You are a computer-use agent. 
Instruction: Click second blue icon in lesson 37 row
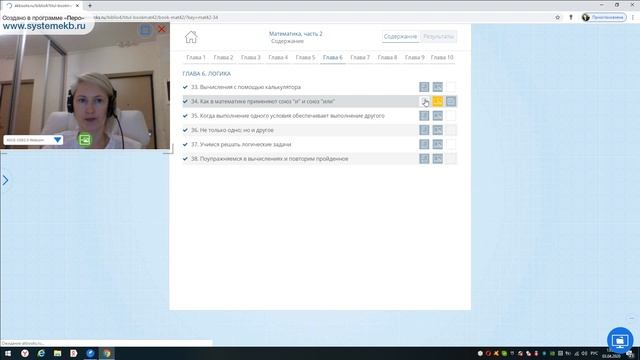(438, 144)
